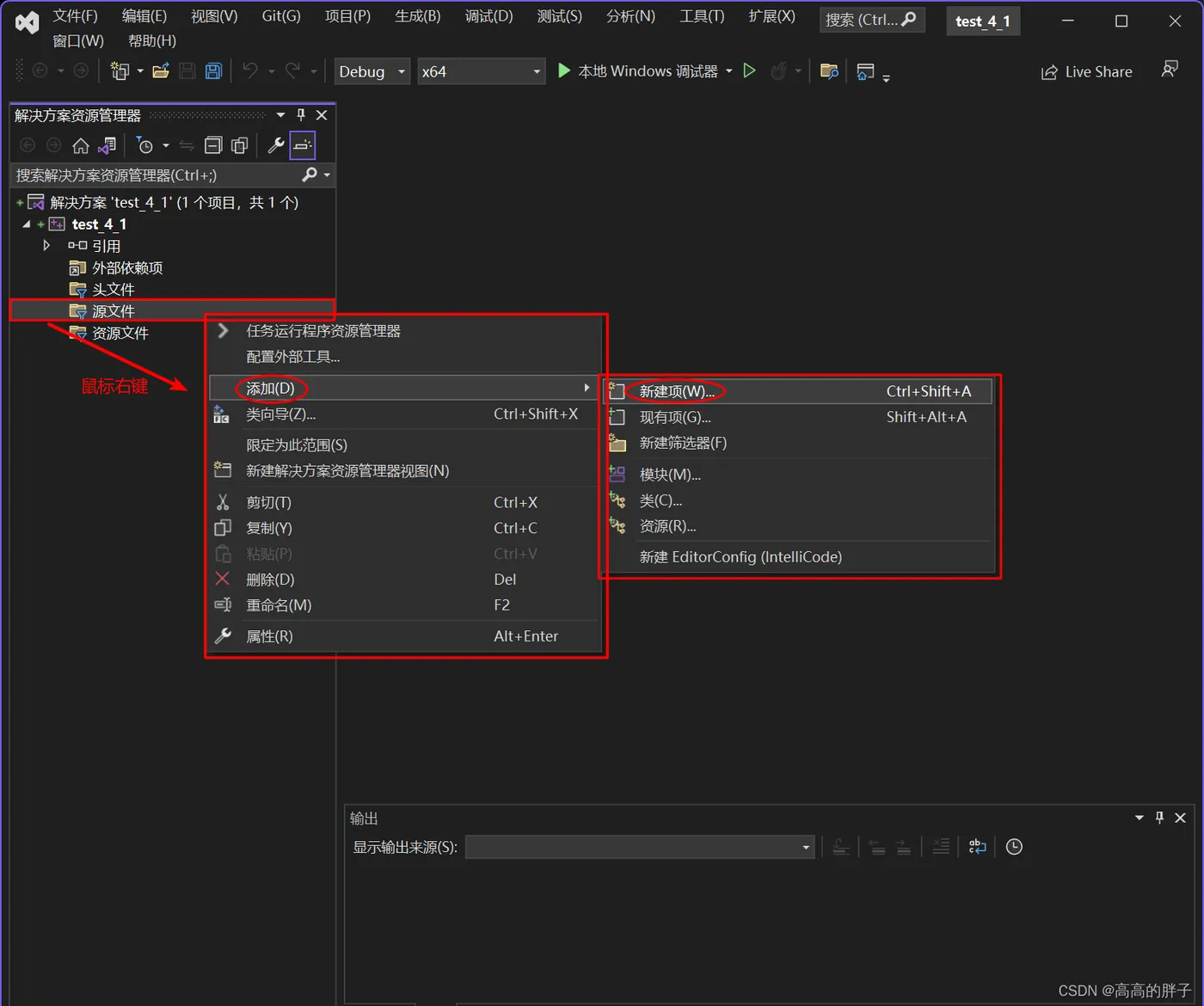The height and width of the screenshot is (1006, 1204).
Task: Start without debugging using outlined play icon
Action: pos(749,71)
